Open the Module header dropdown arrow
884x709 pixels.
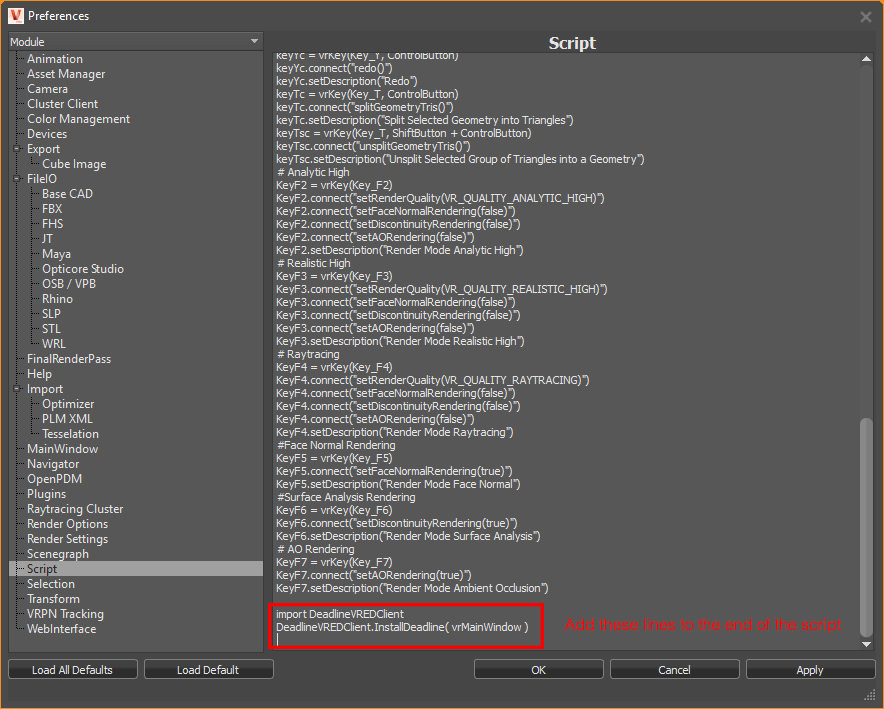tap(256, 42)
